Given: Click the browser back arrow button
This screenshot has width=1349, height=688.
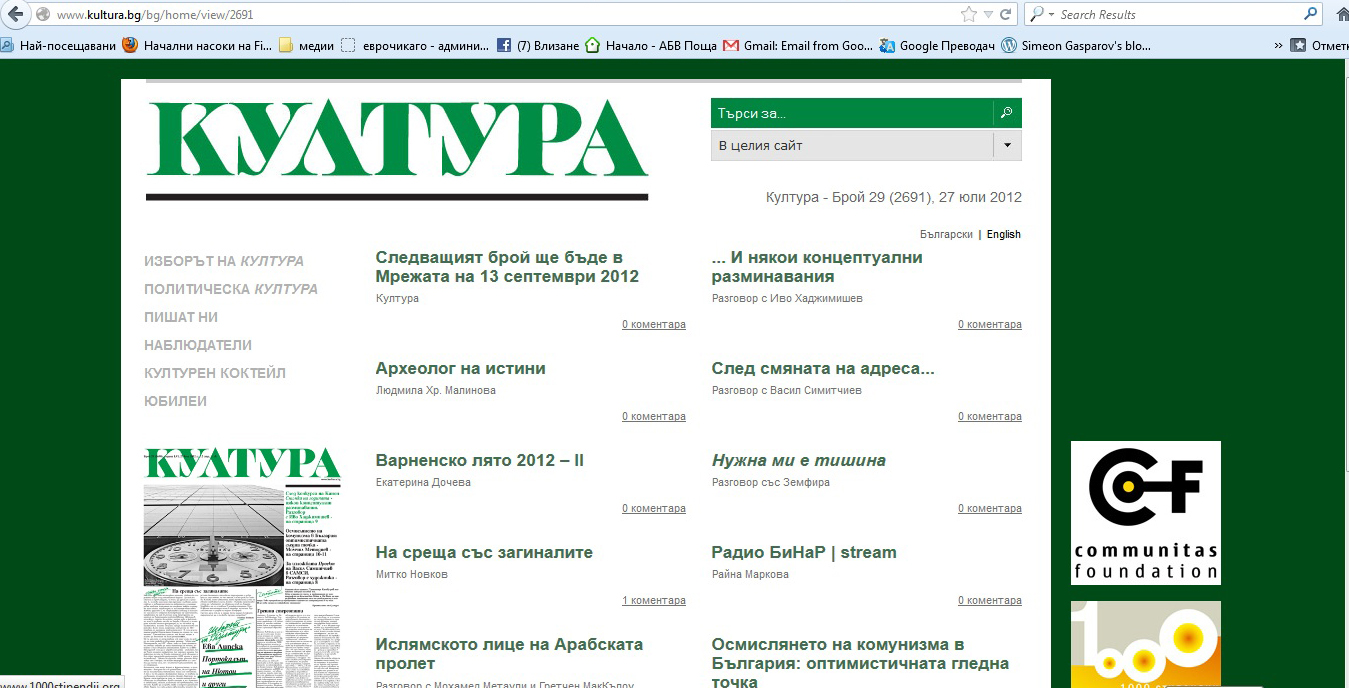Looking at the screenshot, I should (x=15, y=14).
